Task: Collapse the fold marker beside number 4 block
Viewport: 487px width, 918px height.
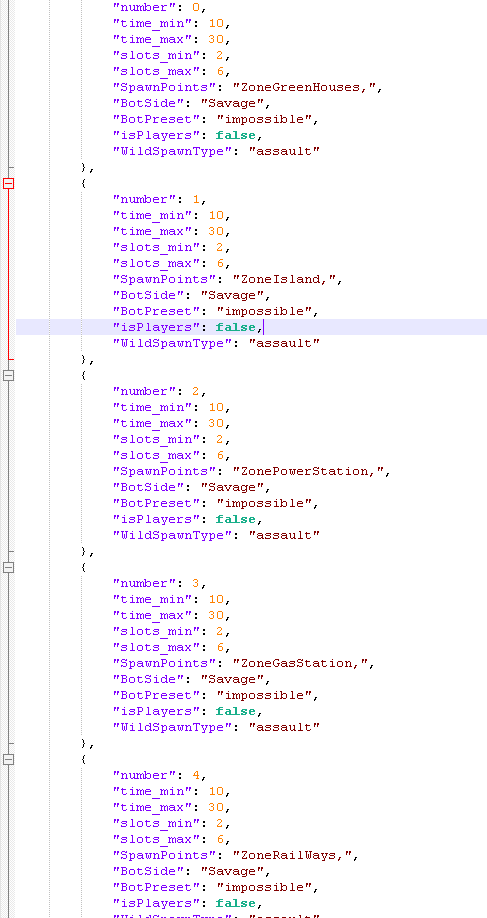Action: coord(8,759)
